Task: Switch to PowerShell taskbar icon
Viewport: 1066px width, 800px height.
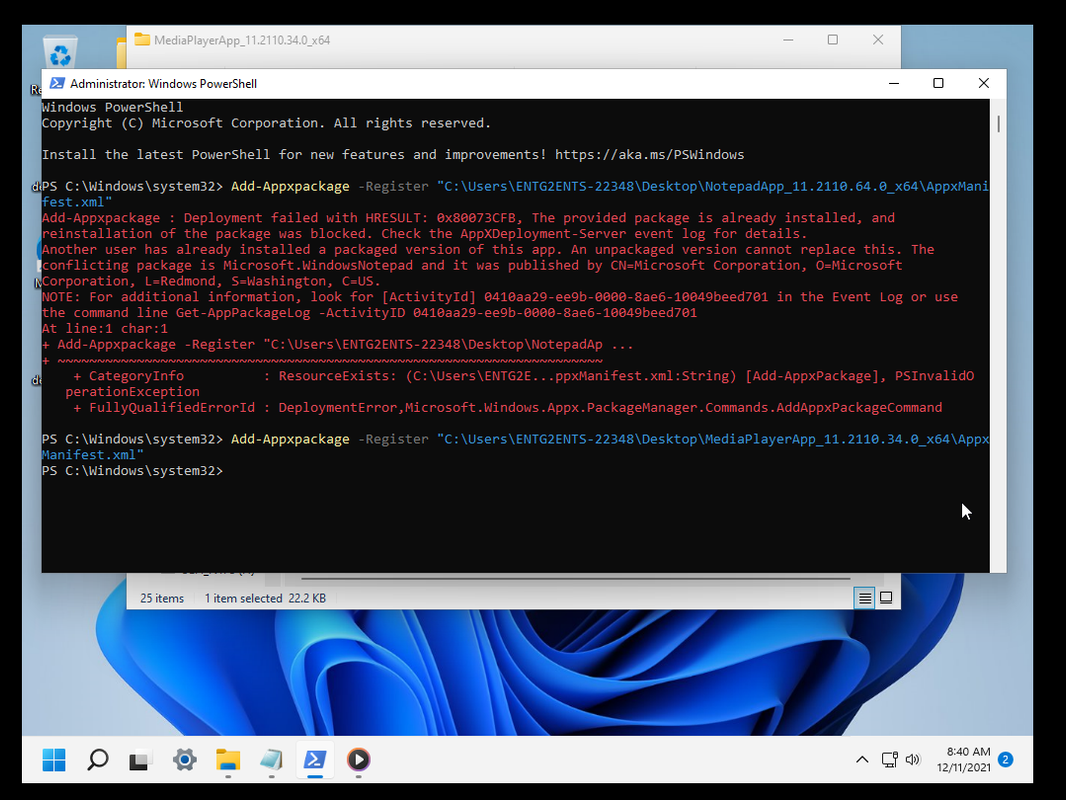Action: [x=315, y=760]
